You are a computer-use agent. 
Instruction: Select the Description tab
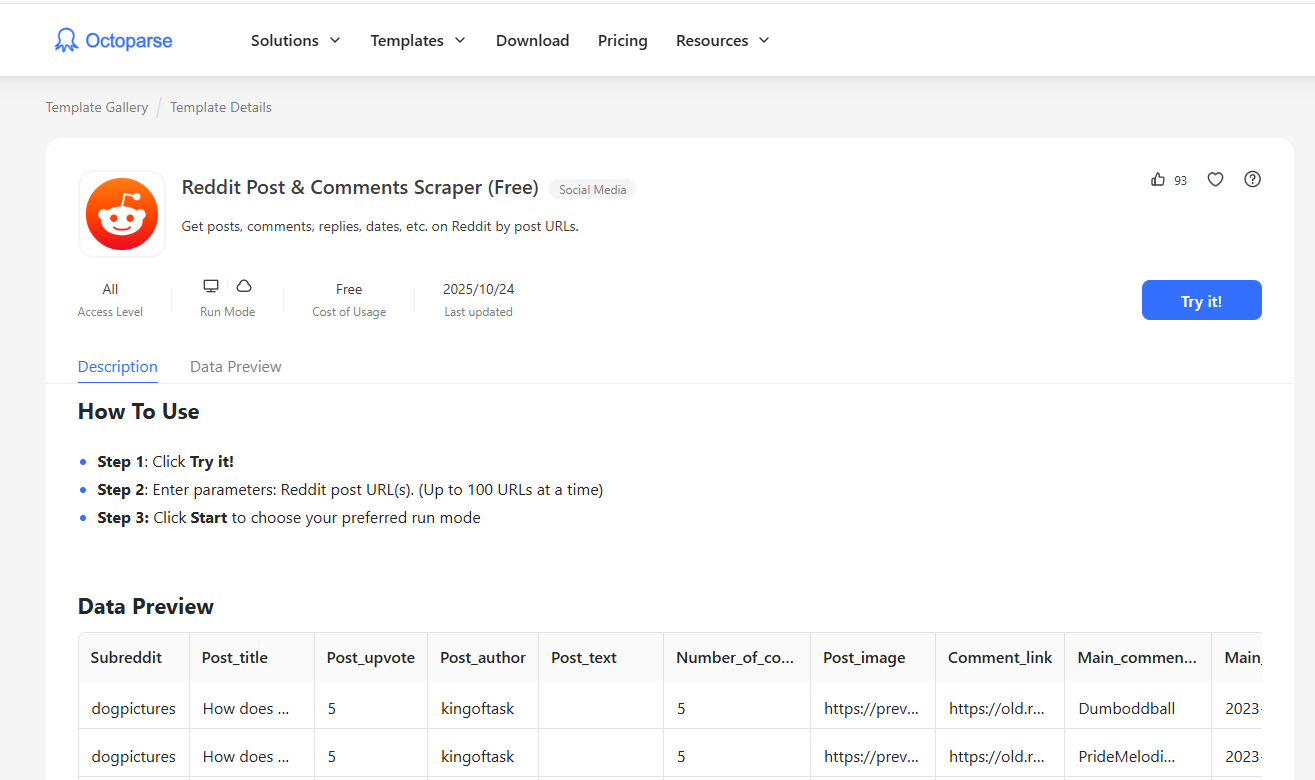tap(117, 366)
